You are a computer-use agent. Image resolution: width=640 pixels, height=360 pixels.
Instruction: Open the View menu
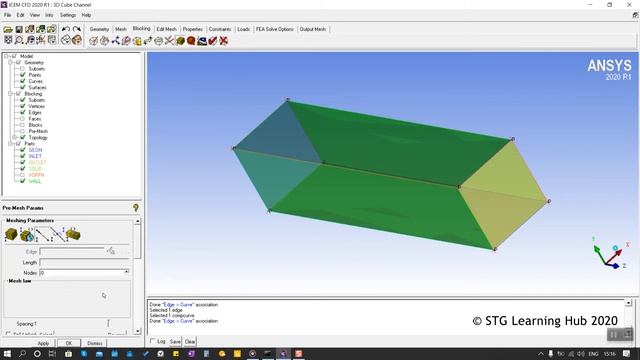(x=35, y=15)
